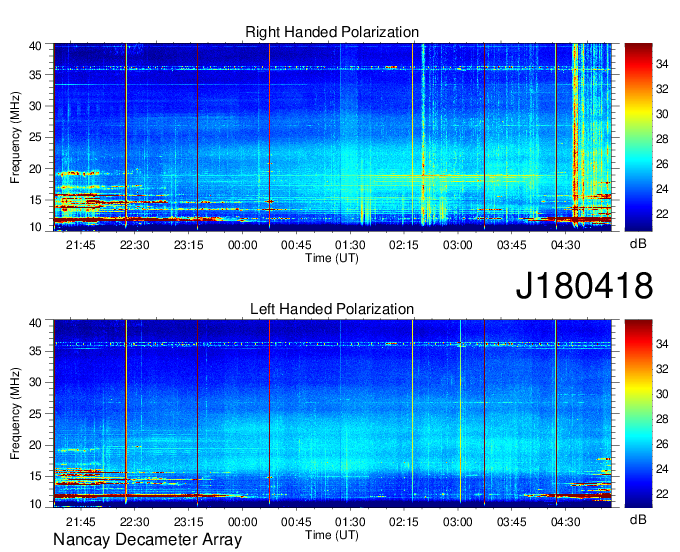This screenshot has height=552, width=680.
Task: Click Time (UT) label under Left Handed plot
Action: tap(332, 535)
